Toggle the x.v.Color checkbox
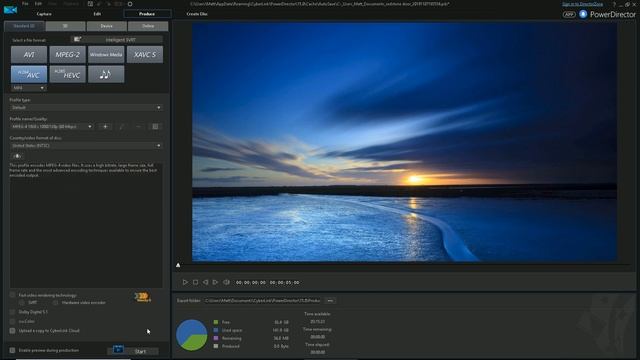 point(13,321)
